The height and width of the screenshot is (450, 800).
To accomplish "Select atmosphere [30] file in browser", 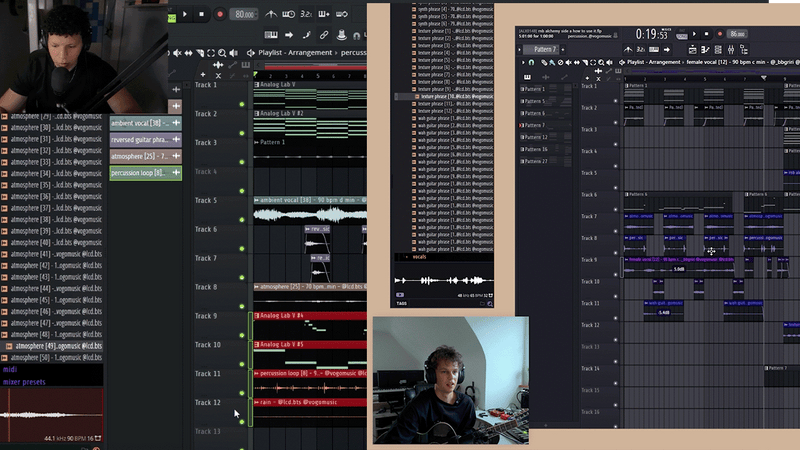I will [x=52, y=128].
